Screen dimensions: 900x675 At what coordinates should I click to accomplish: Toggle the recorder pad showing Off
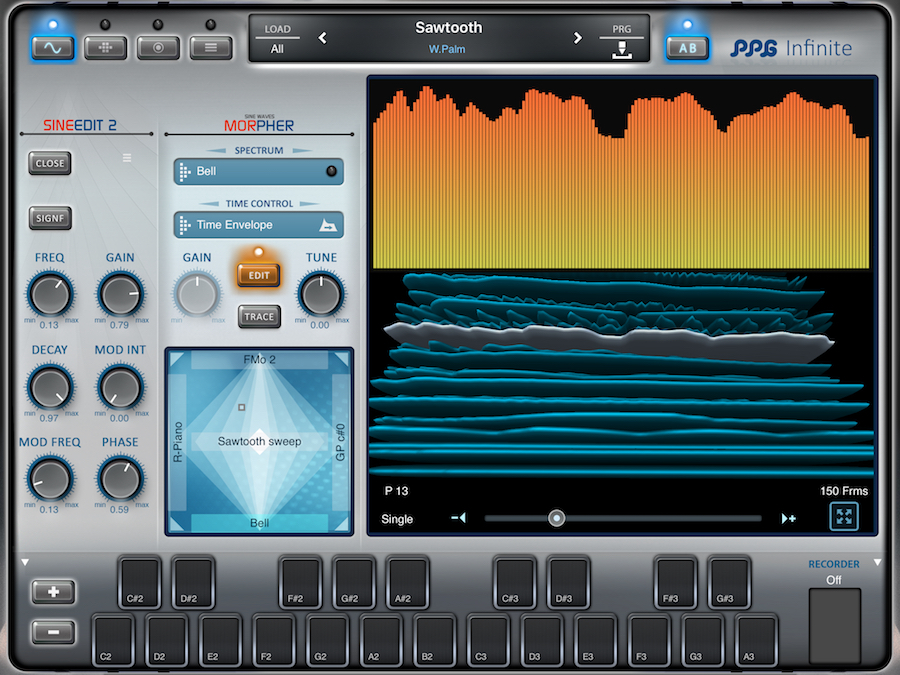pyautogui.click(x=834, y=625)
